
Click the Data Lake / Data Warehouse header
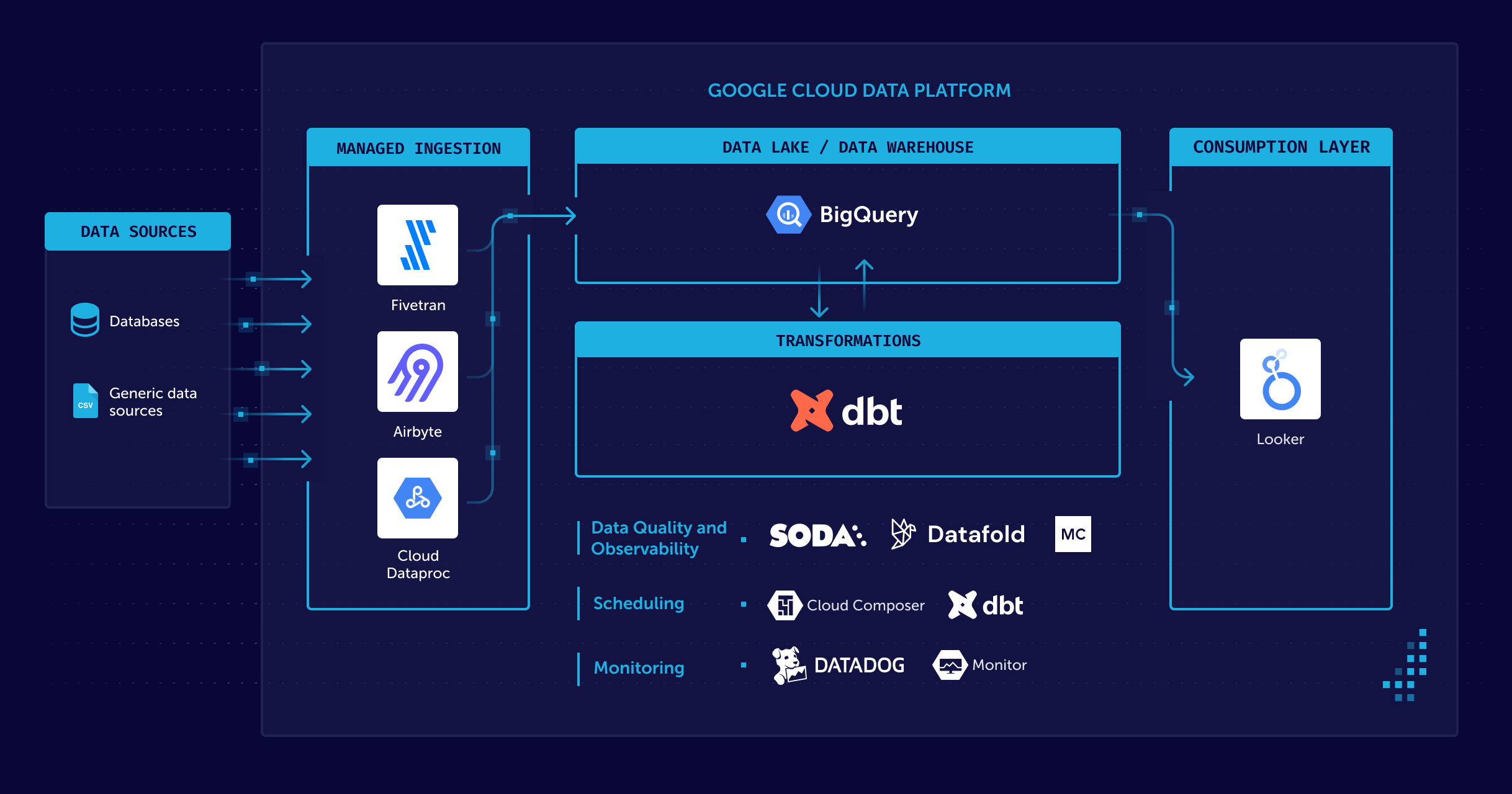[848, 146]
